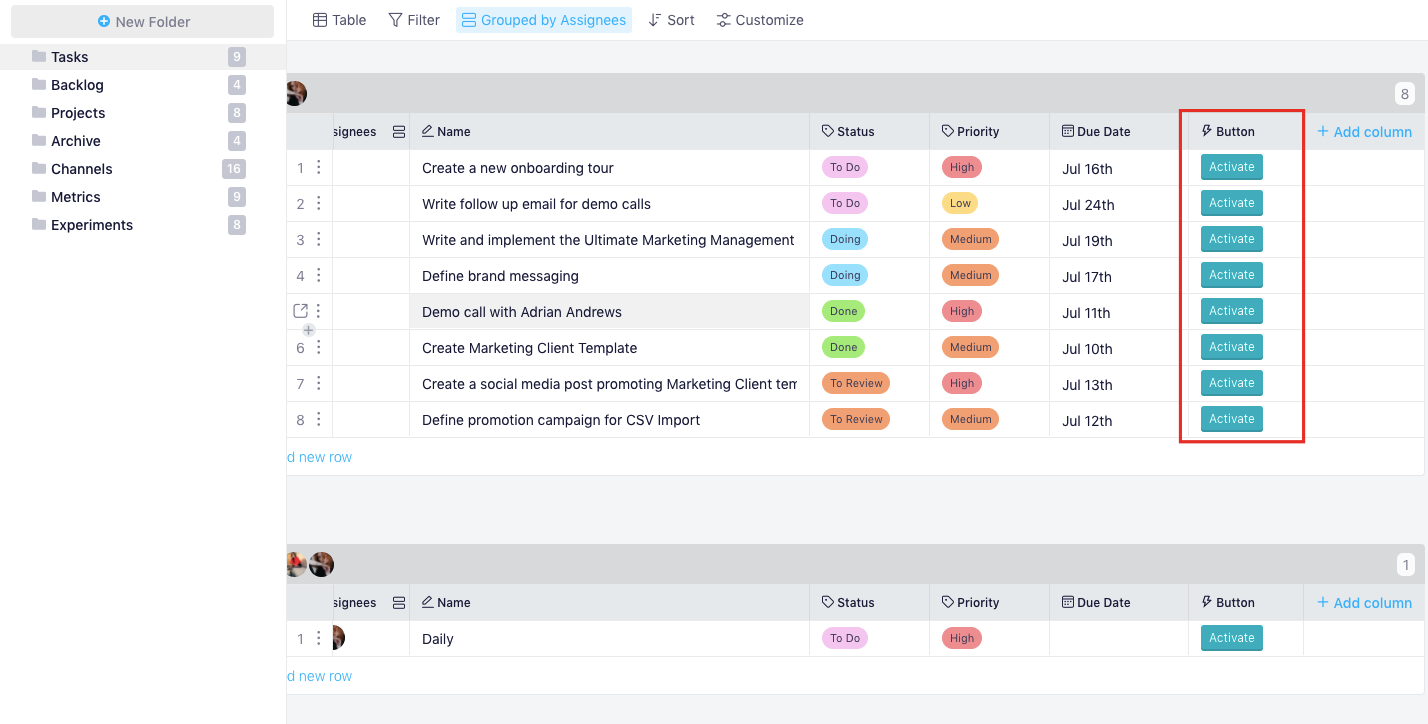Click the Jul 24th due date cell

pos(1119,204)
